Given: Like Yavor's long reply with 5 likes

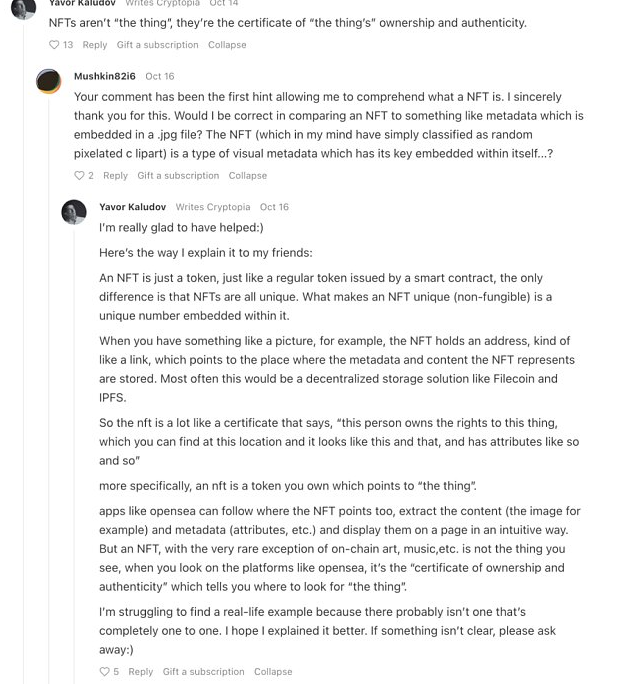Looking at the screenshot, I should 105,672.
